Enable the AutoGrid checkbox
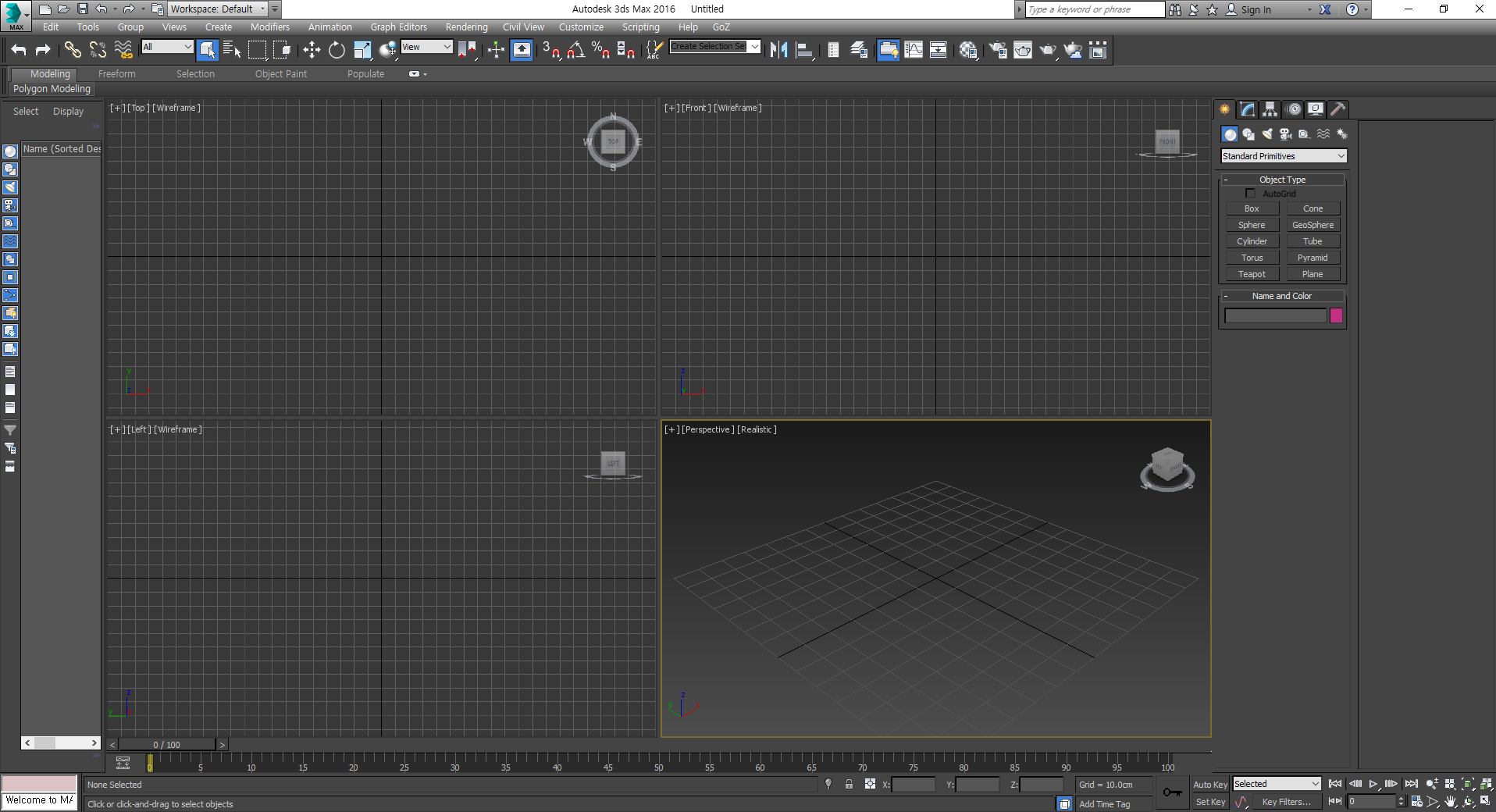This screenshot has width=1496, height=812. coord(1250,194)
